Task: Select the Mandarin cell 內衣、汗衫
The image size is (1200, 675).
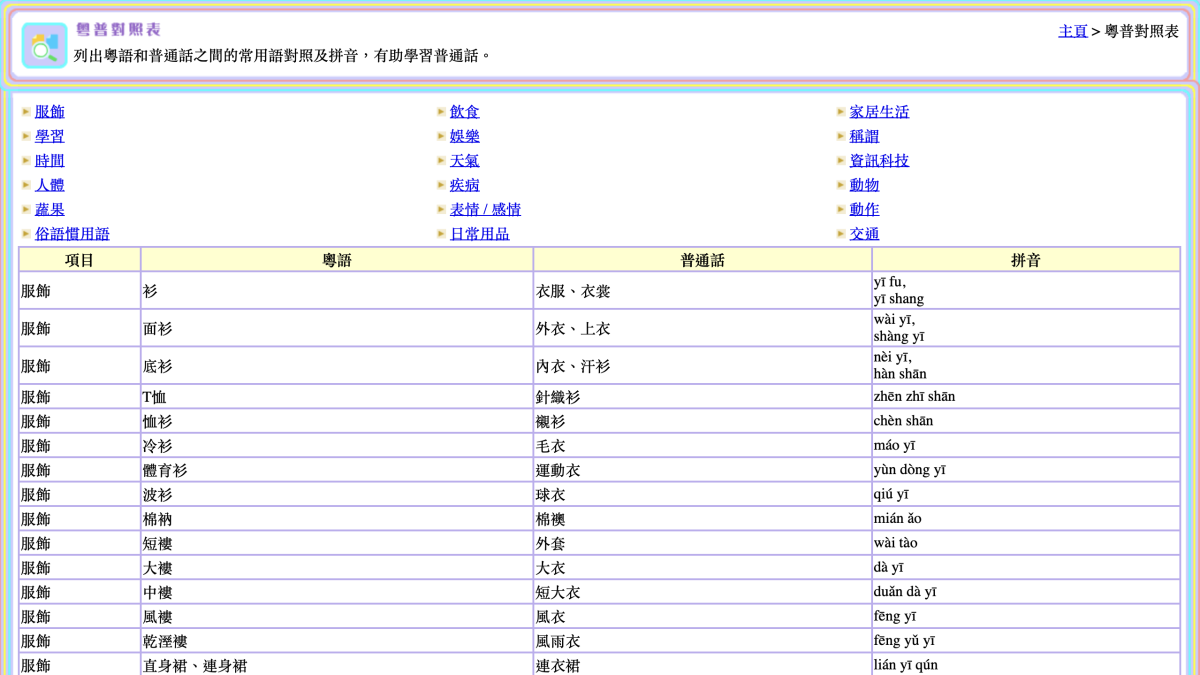Action: click(x=703, y=366)
